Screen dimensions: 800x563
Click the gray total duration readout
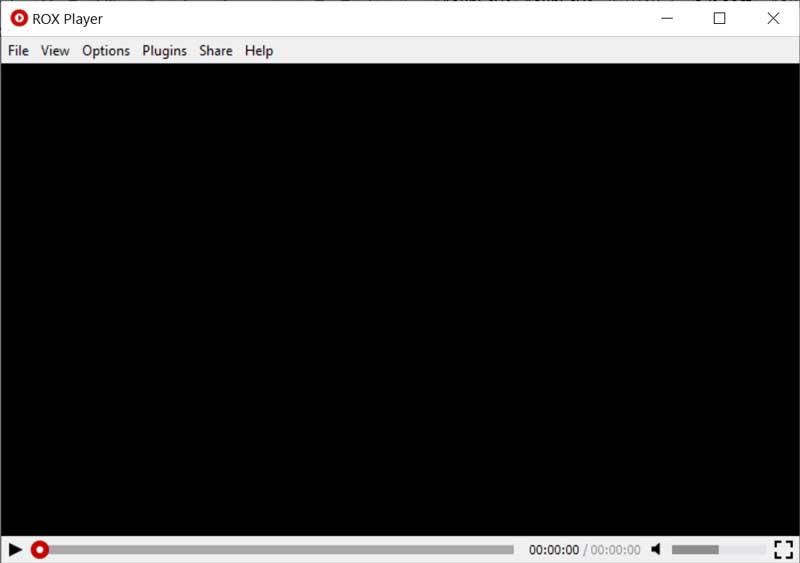(615, 550)
